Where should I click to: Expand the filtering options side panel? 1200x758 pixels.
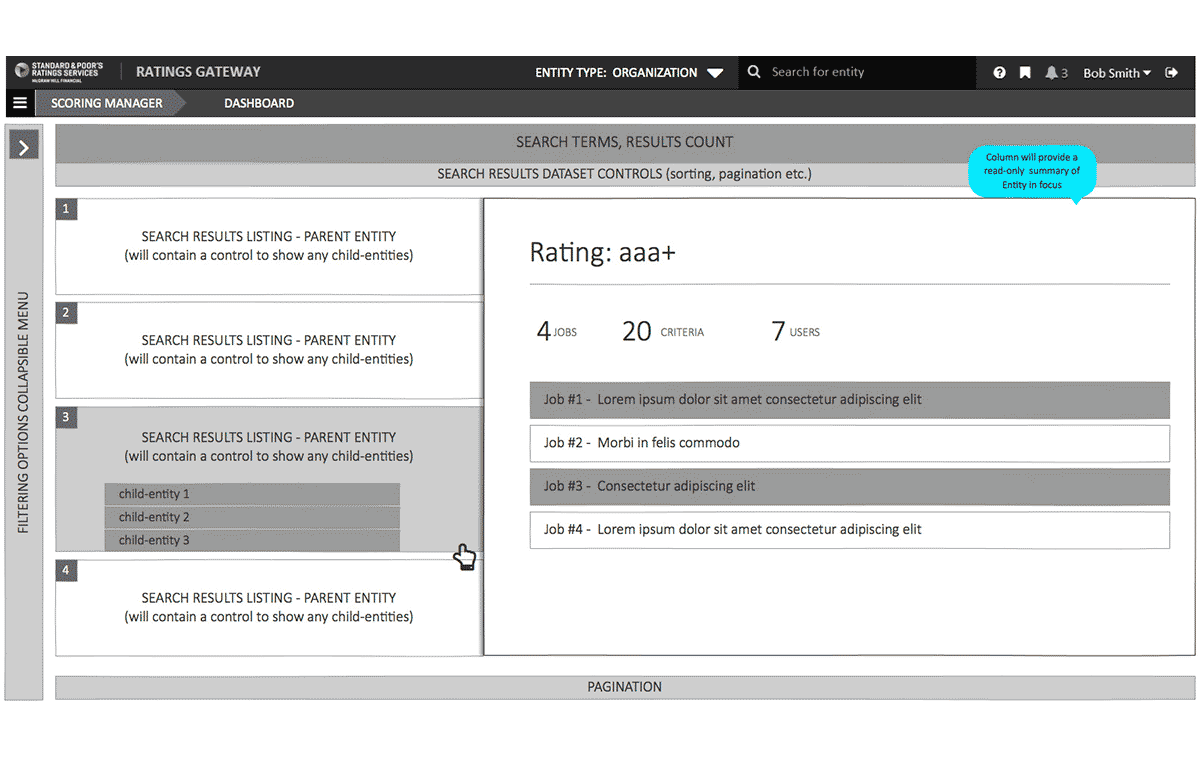24,147
